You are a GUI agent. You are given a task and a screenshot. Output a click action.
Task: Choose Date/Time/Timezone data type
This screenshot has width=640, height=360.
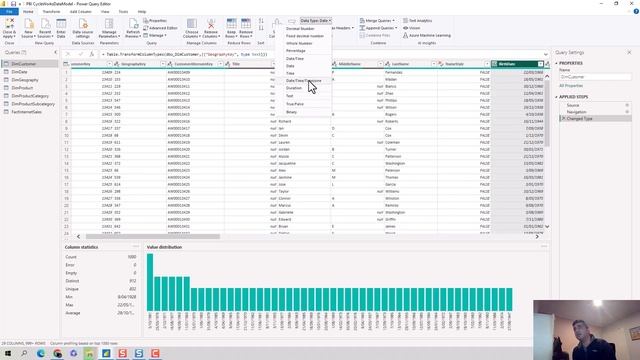click(x=304, y=80)
